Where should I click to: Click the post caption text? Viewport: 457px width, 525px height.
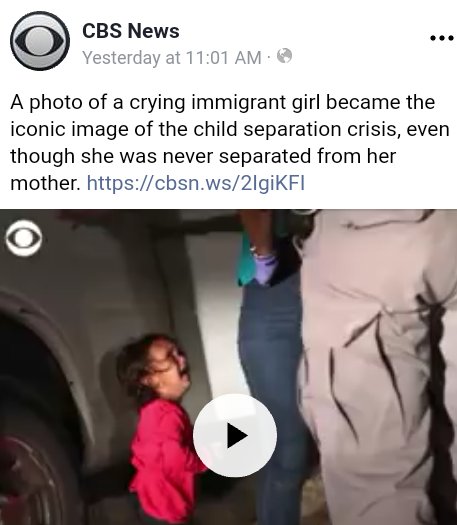230,143
